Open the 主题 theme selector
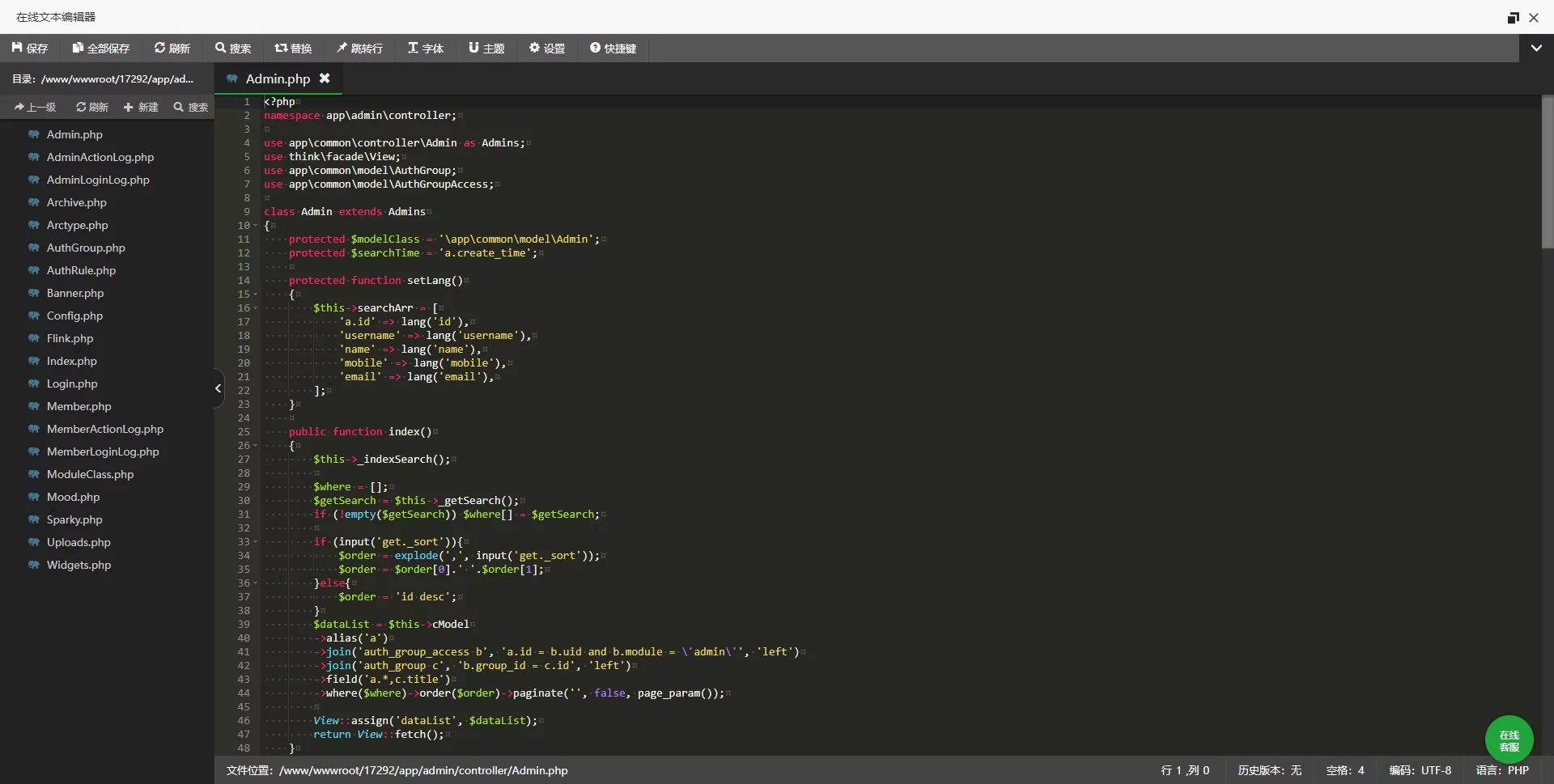 [x=486, y=49]
